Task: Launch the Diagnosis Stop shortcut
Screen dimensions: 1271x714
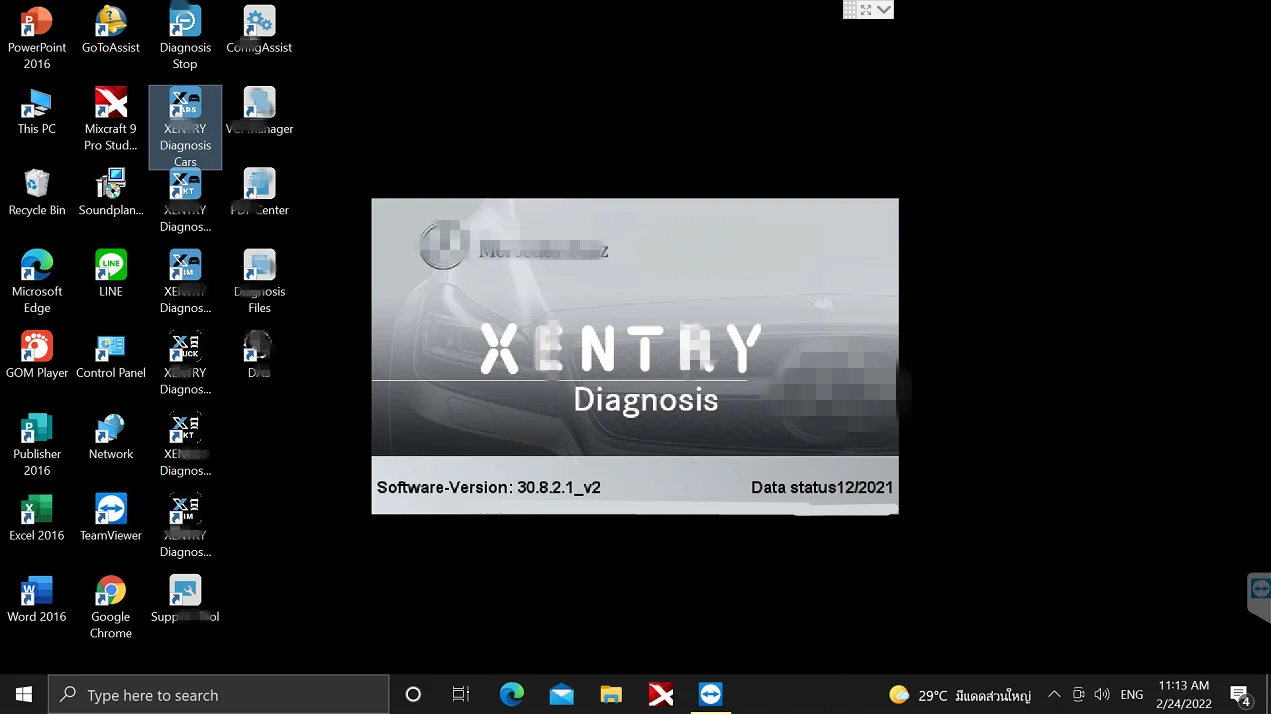Action: coord(185,38)
